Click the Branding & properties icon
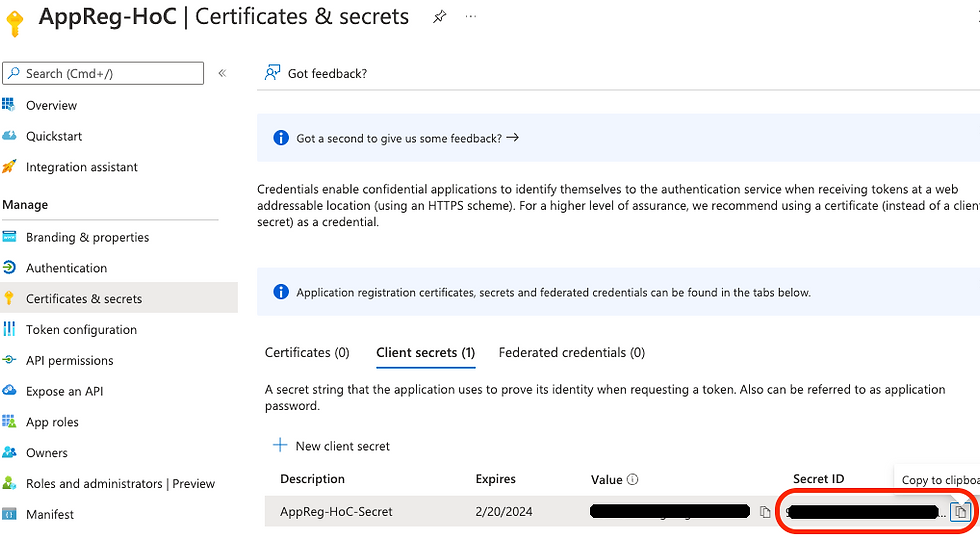Viewport: 980px width, 539px height. (x=9, y=237)
